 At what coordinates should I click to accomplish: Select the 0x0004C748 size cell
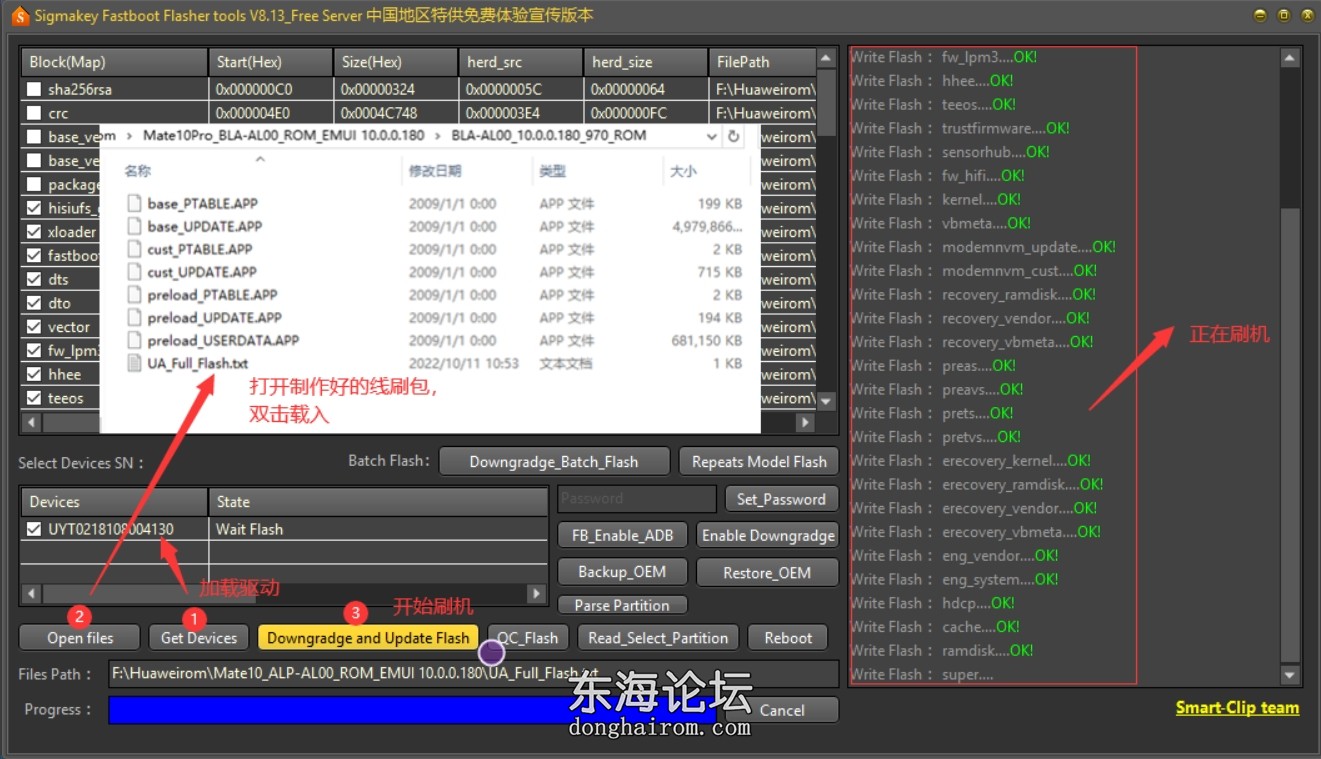point(396,114)
